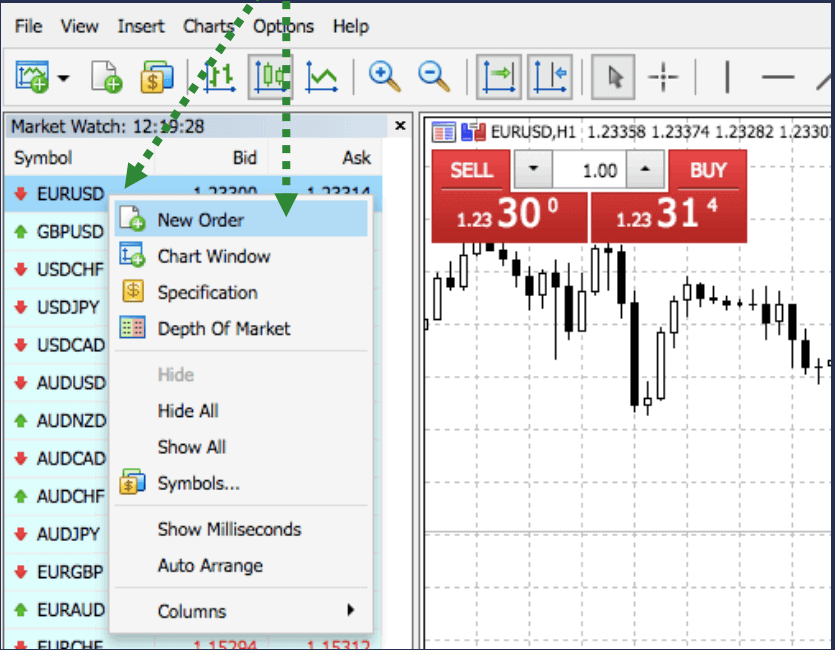
Task: Switch to line chart view
Action: pyautogui.click(x=321, y=76)
